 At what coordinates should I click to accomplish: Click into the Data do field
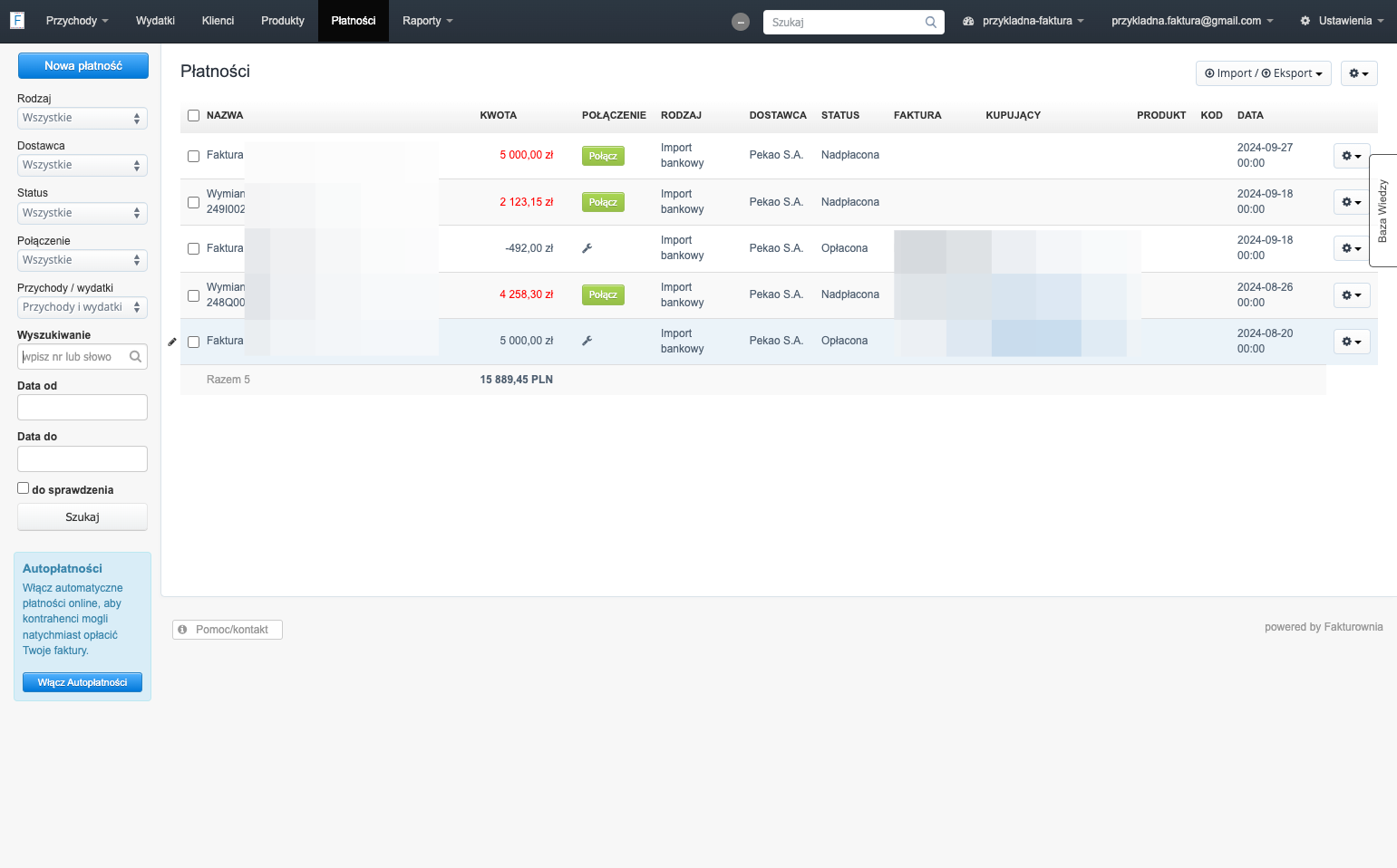[82, 458]
